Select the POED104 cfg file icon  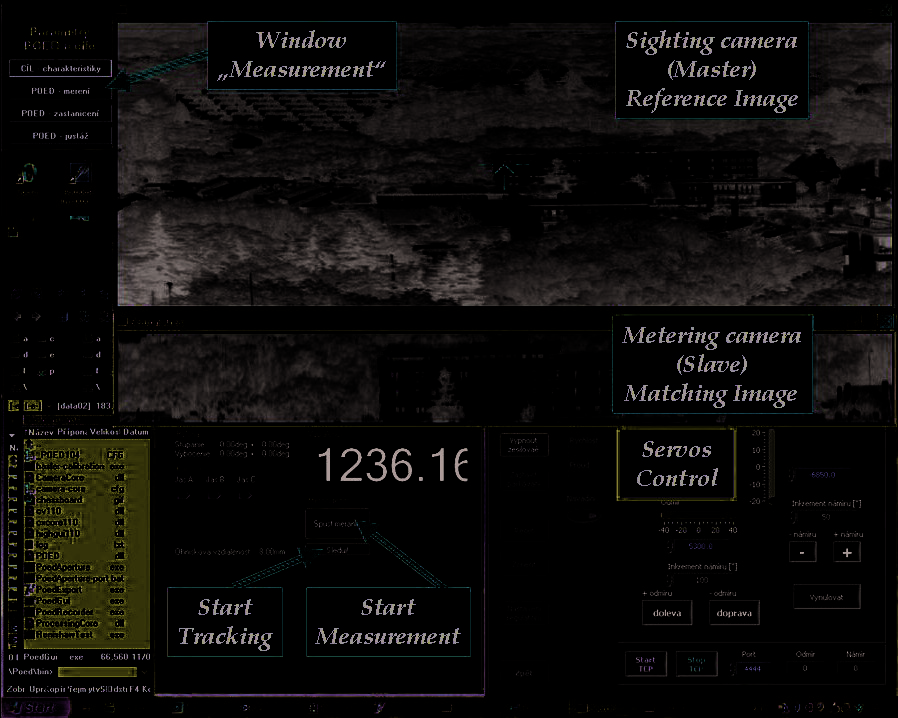(29, 454)
